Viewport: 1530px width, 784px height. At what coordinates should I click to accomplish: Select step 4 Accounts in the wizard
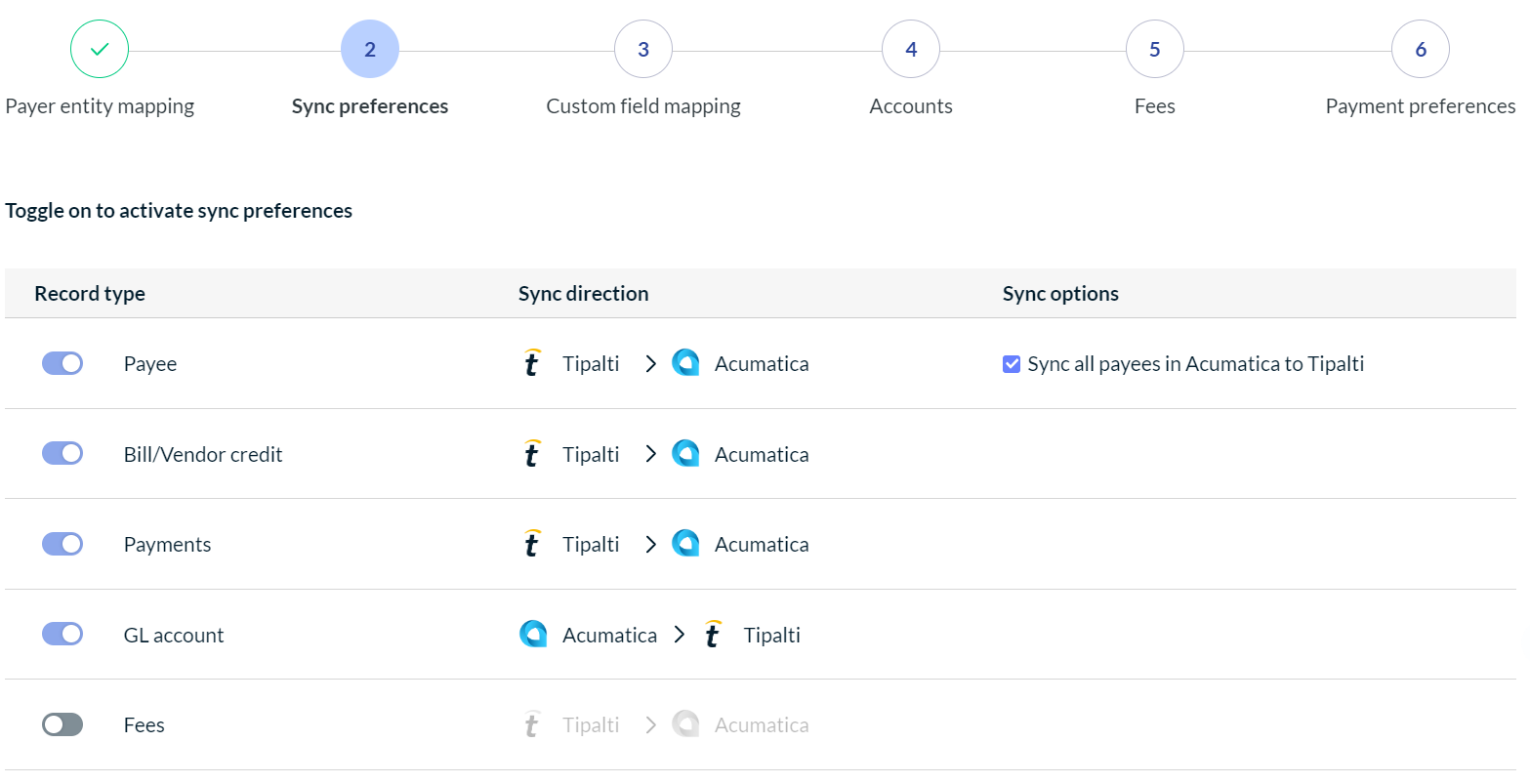910,49
